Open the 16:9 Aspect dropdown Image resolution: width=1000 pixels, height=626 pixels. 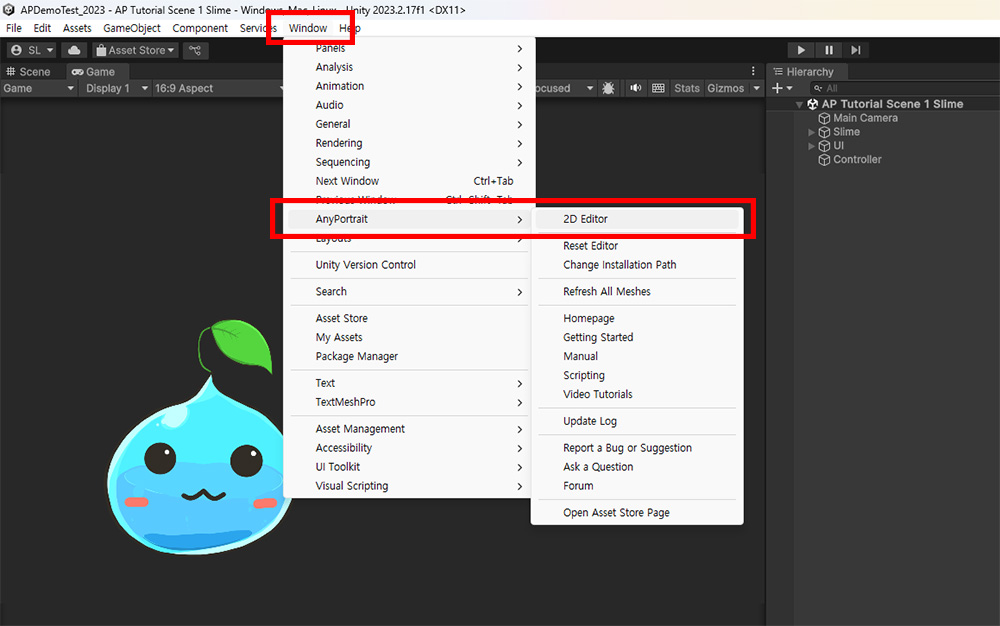click(x=217, y=88)
